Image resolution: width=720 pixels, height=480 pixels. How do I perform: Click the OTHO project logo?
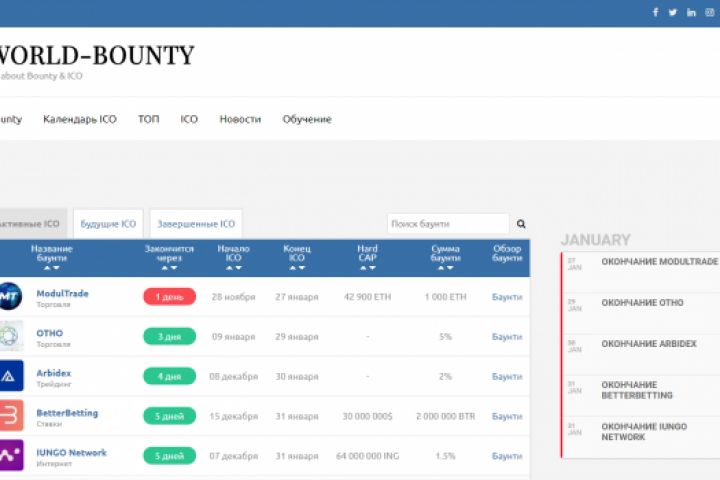[x=11, y=336]
